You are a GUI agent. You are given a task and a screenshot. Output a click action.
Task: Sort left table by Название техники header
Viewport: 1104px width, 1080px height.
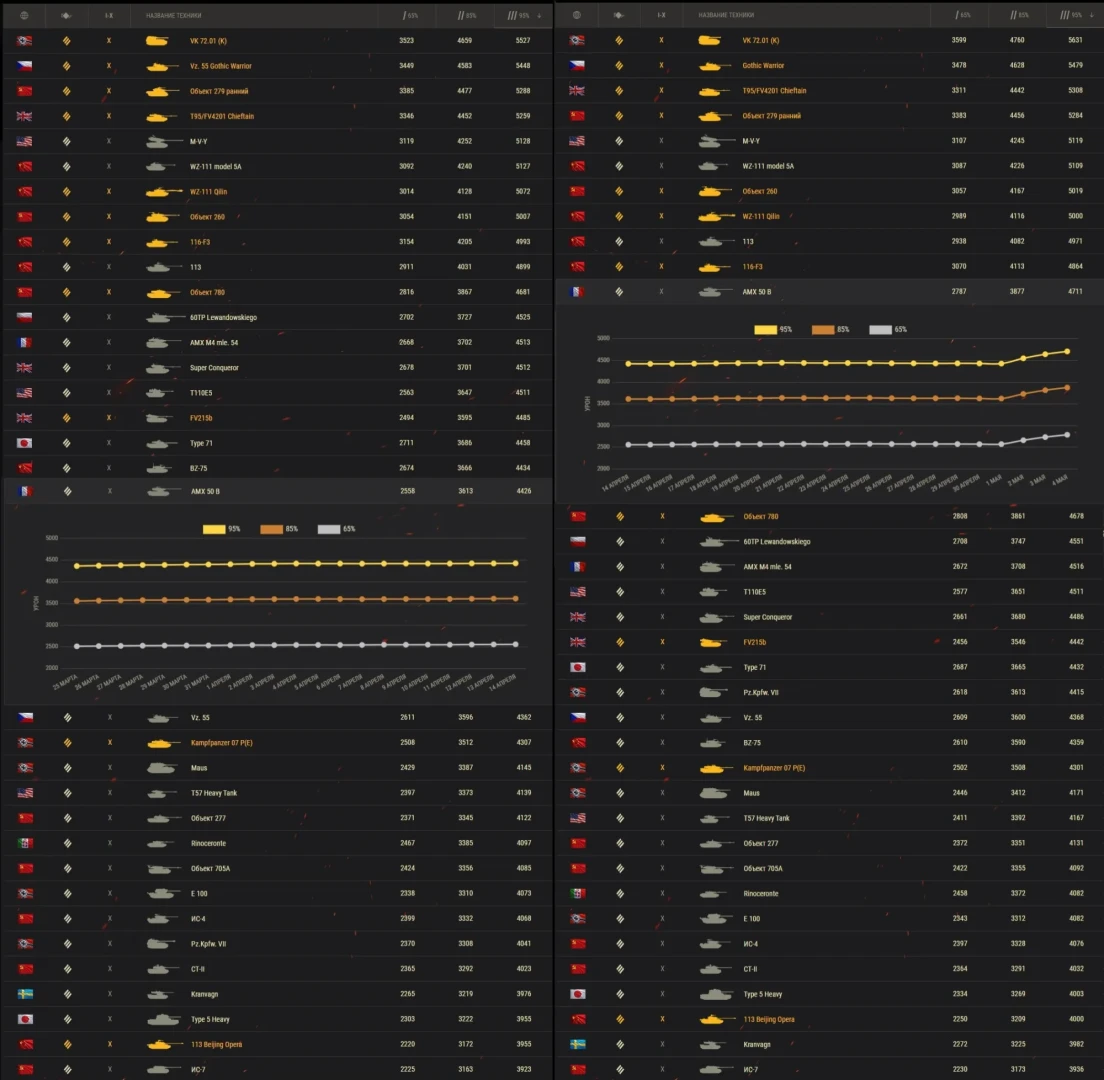(x=170, y=16)
